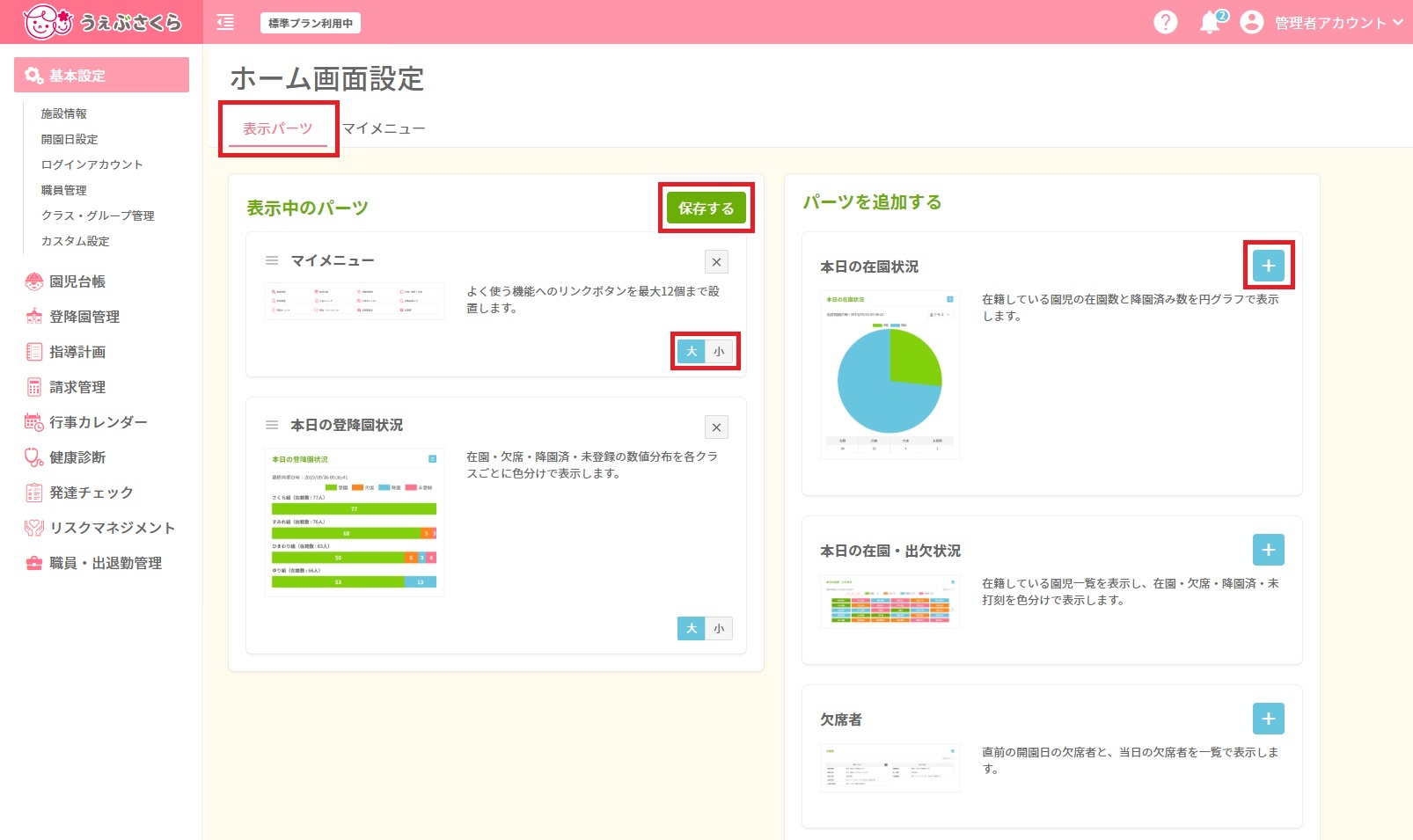The height and width of the screenshot is (840, 1413).
Task: Click the 登降園管理 building icon
Action: click(x=33, y=317)
